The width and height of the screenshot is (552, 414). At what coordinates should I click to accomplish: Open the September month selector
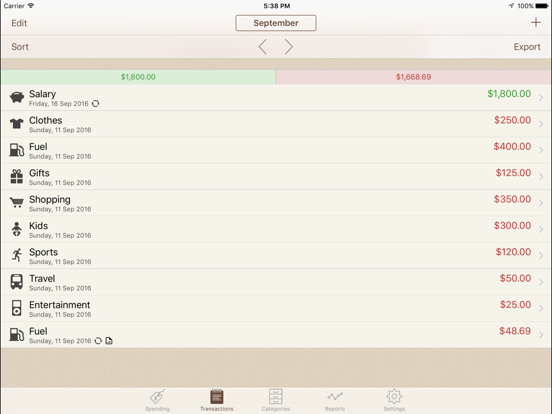pos(276,23)
